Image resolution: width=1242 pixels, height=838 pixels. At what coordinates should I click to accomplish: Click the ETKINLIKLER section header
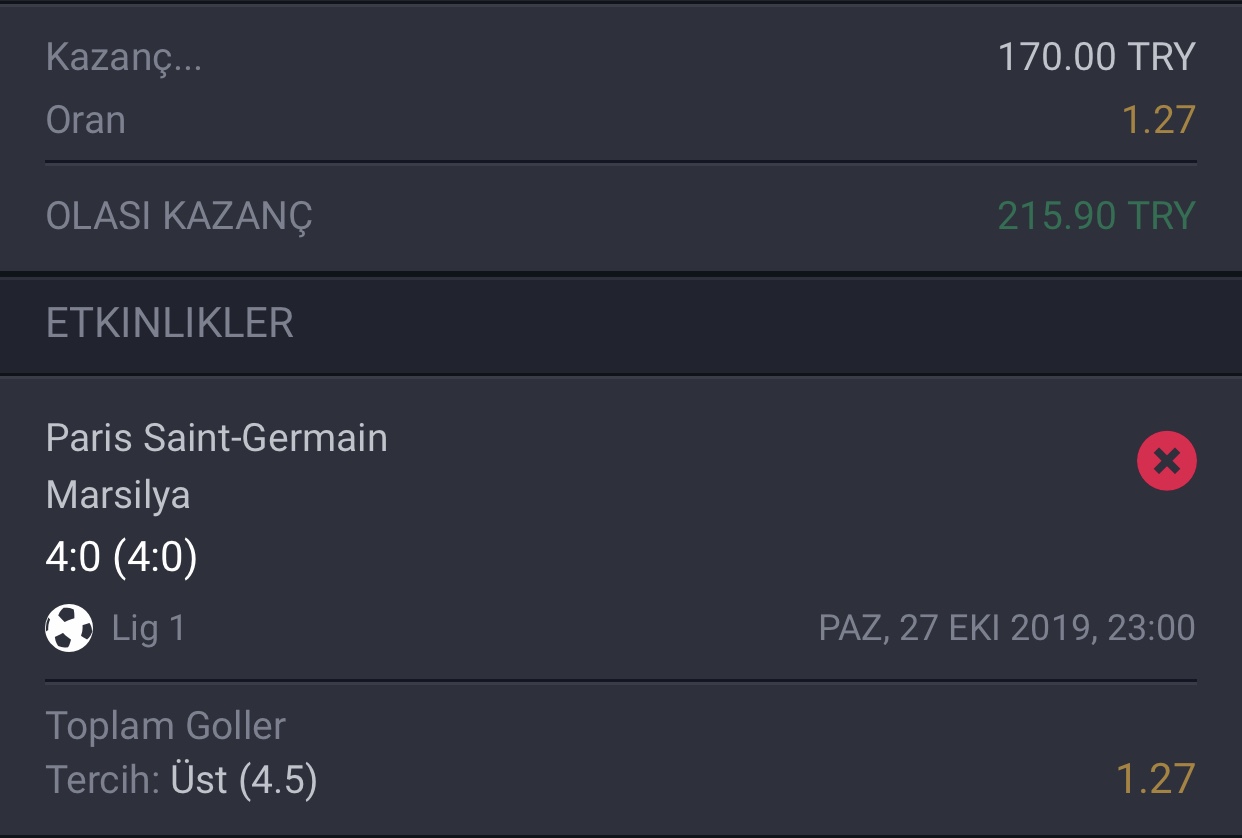point(170,324)
